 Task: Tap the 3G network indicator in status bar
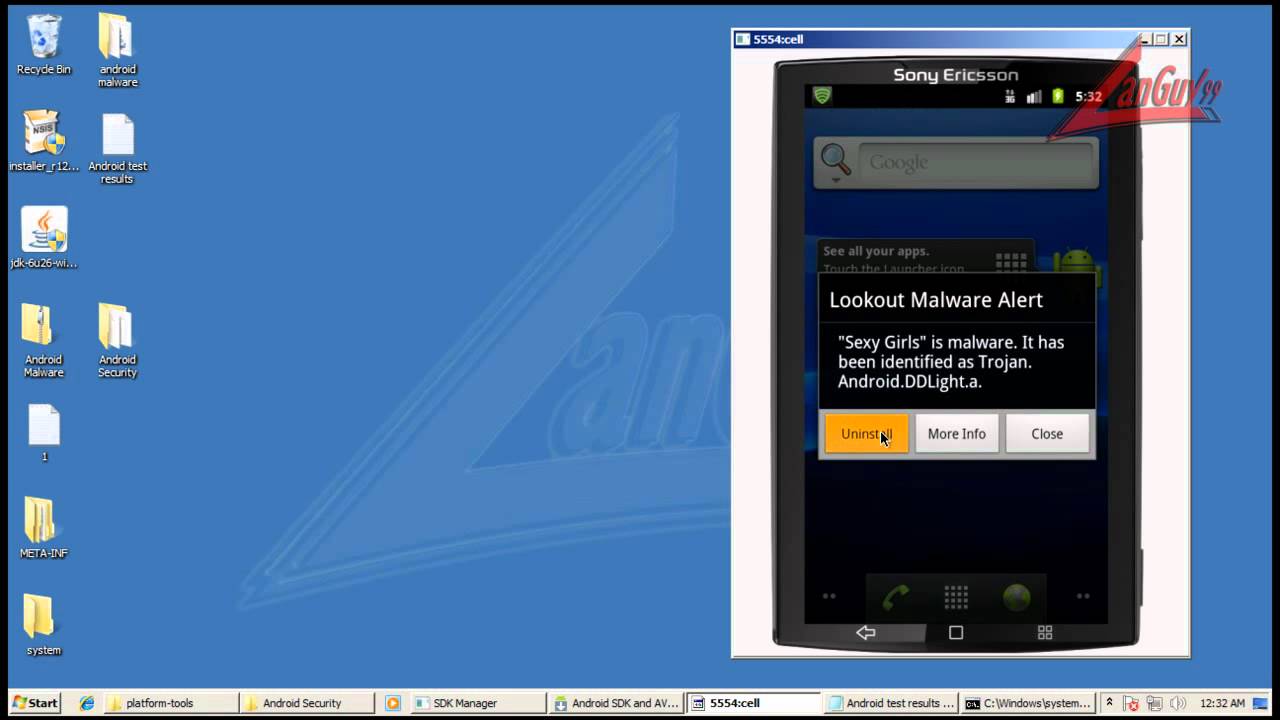click(1010, 97)
